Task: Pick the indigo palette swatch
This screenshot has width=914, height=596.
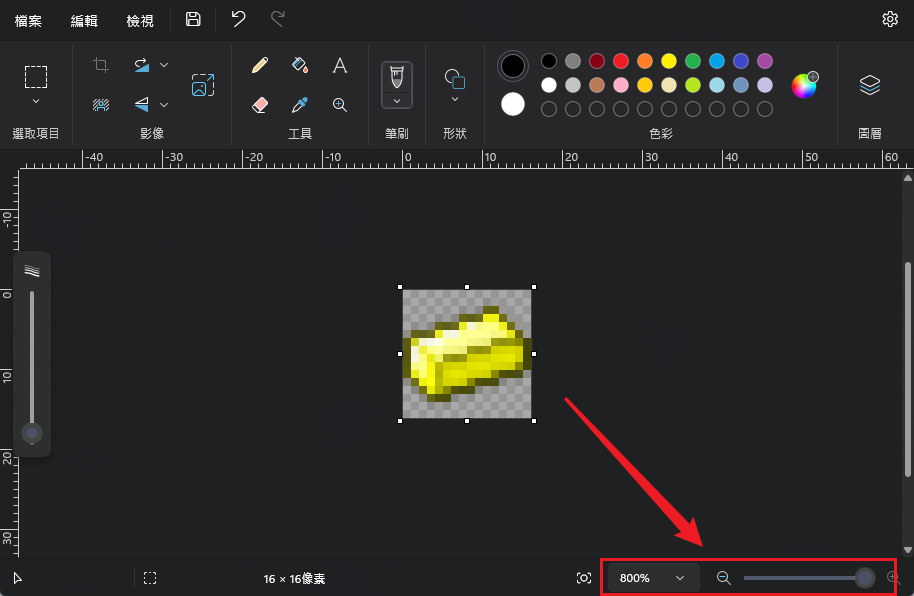Action: pos(741,61)
